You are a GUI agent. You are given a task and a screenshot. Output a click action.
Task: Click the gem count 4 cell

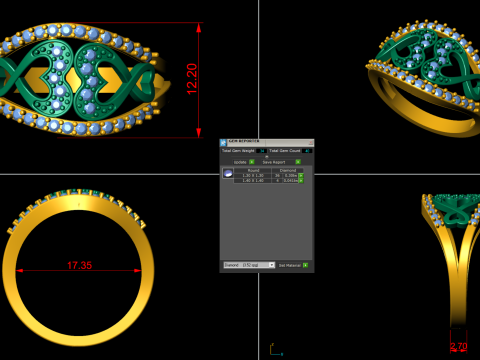coord(277,181)
